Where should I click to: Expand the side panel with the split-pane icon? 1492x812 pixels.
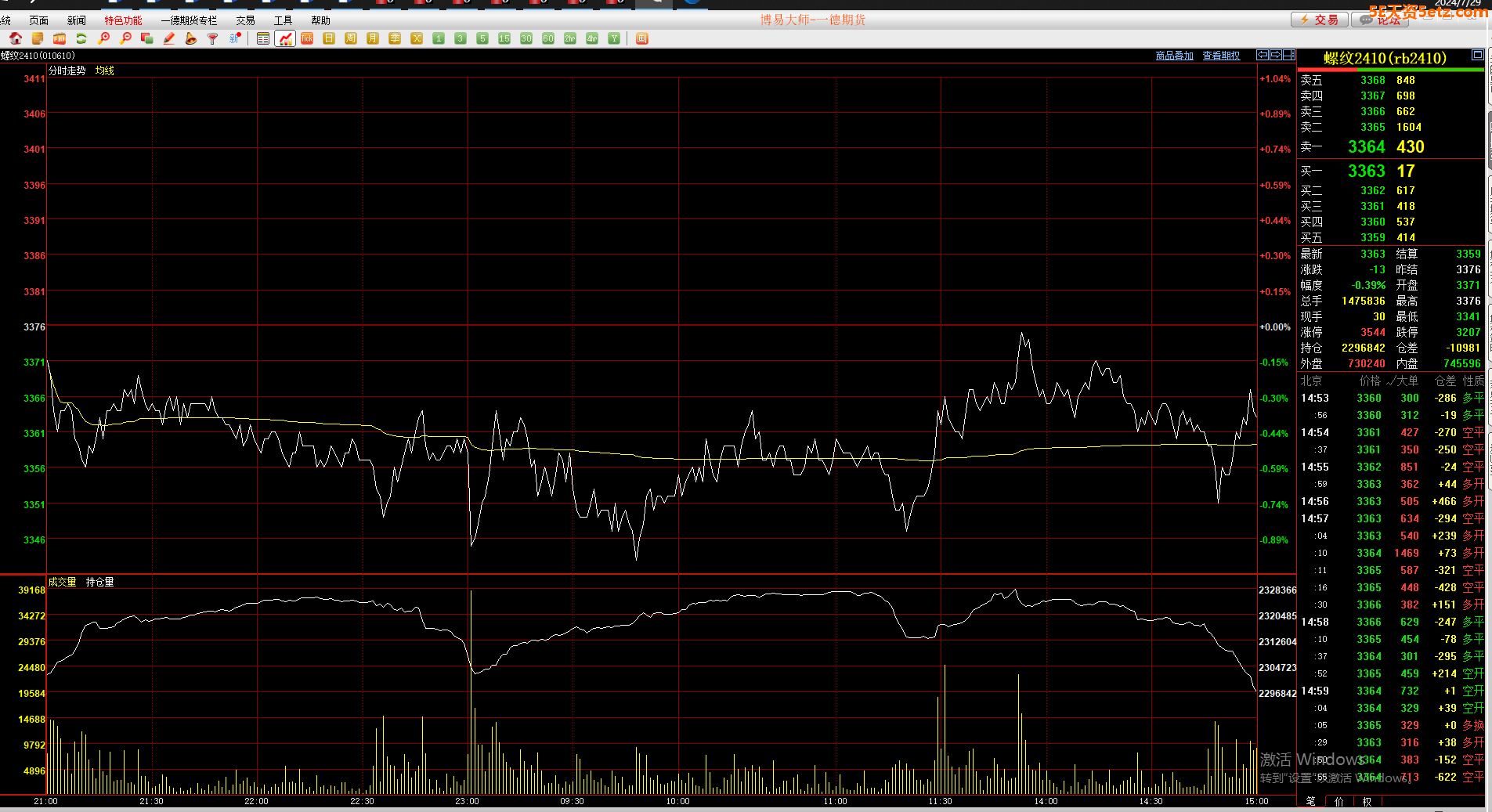pyautogui.click(x=1288, y=55)
